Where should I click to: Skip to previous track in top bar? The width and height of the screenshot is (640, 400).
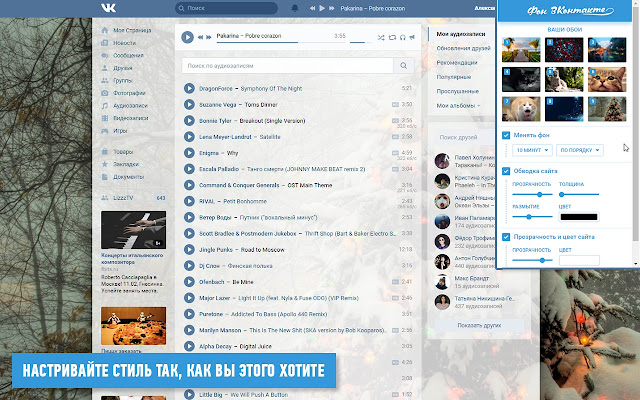point(312,8)
